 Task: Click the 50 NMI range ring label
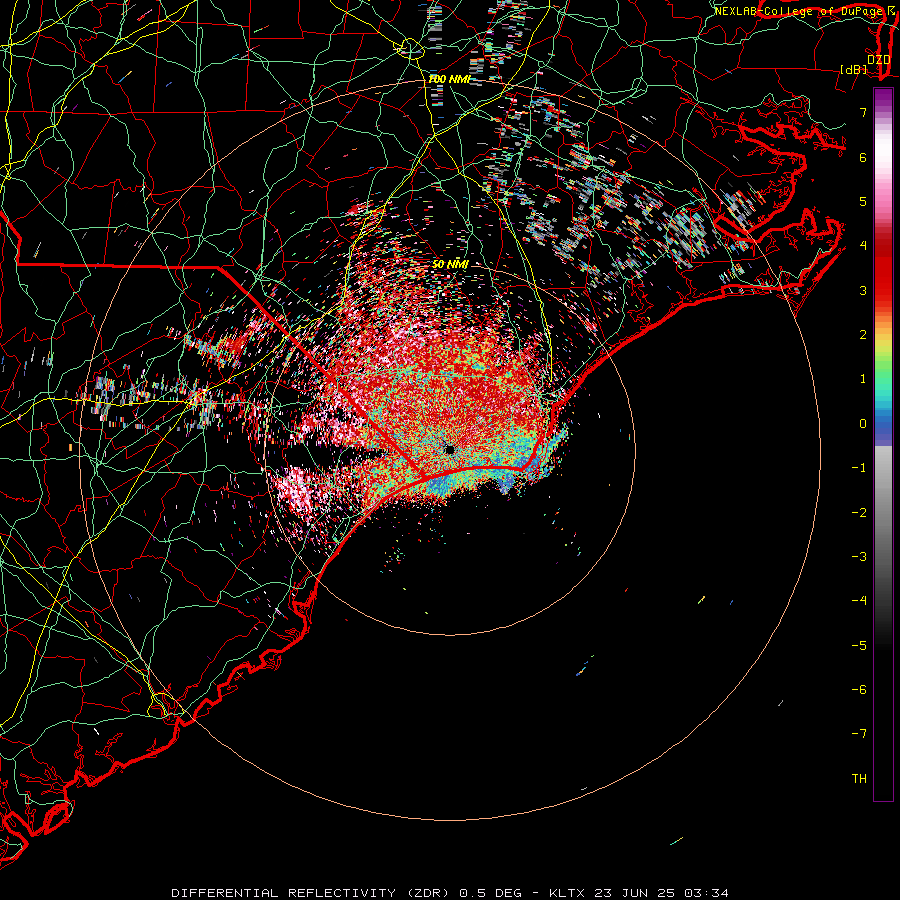[450, 264]
